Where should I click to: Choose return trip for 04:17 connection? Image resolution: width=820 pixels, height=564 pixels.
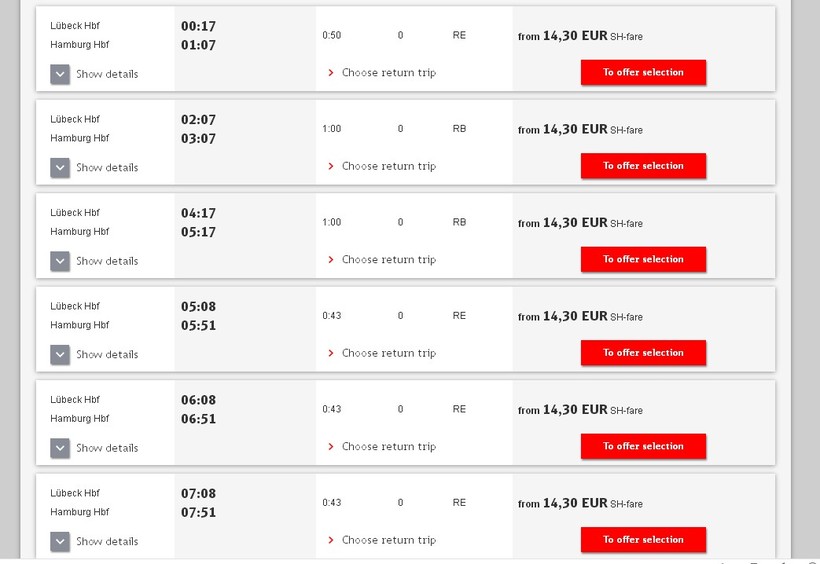click(x=388, y=260)
